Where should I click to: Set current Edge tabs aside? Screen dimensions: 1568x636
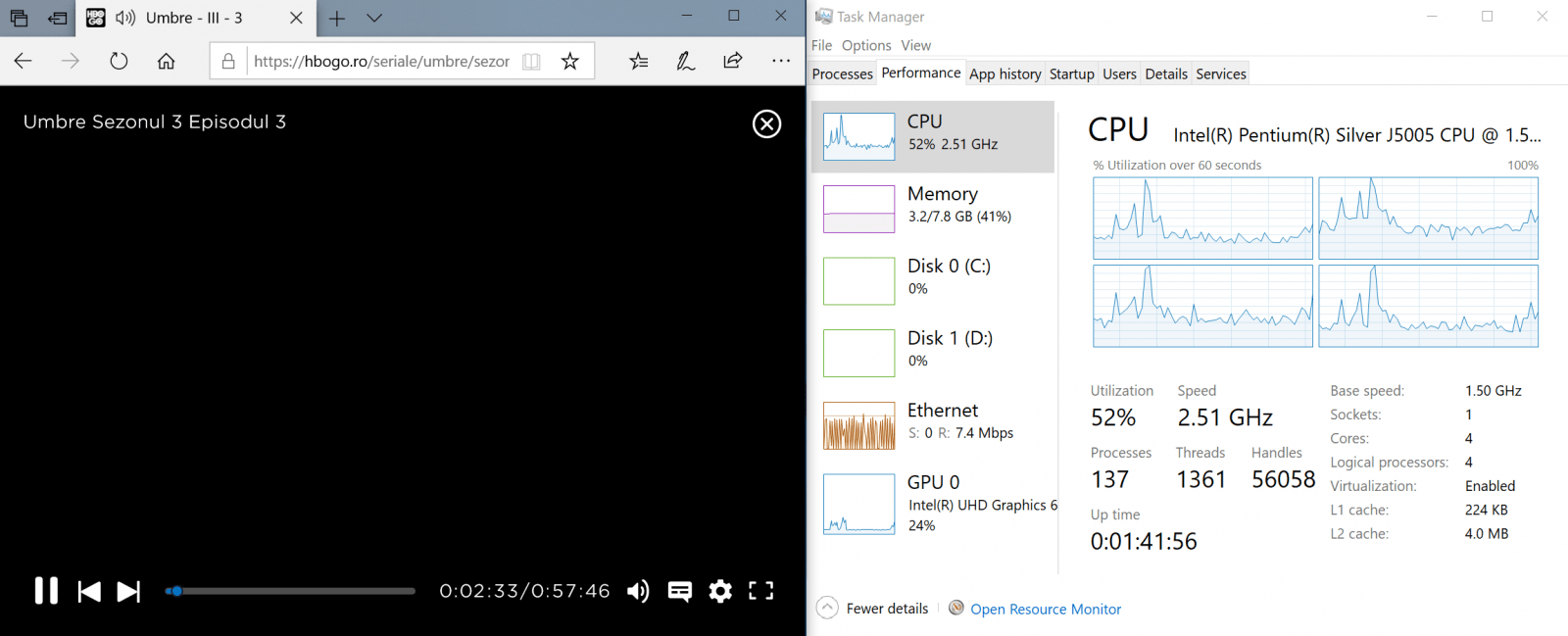click(x=58, y=18)
